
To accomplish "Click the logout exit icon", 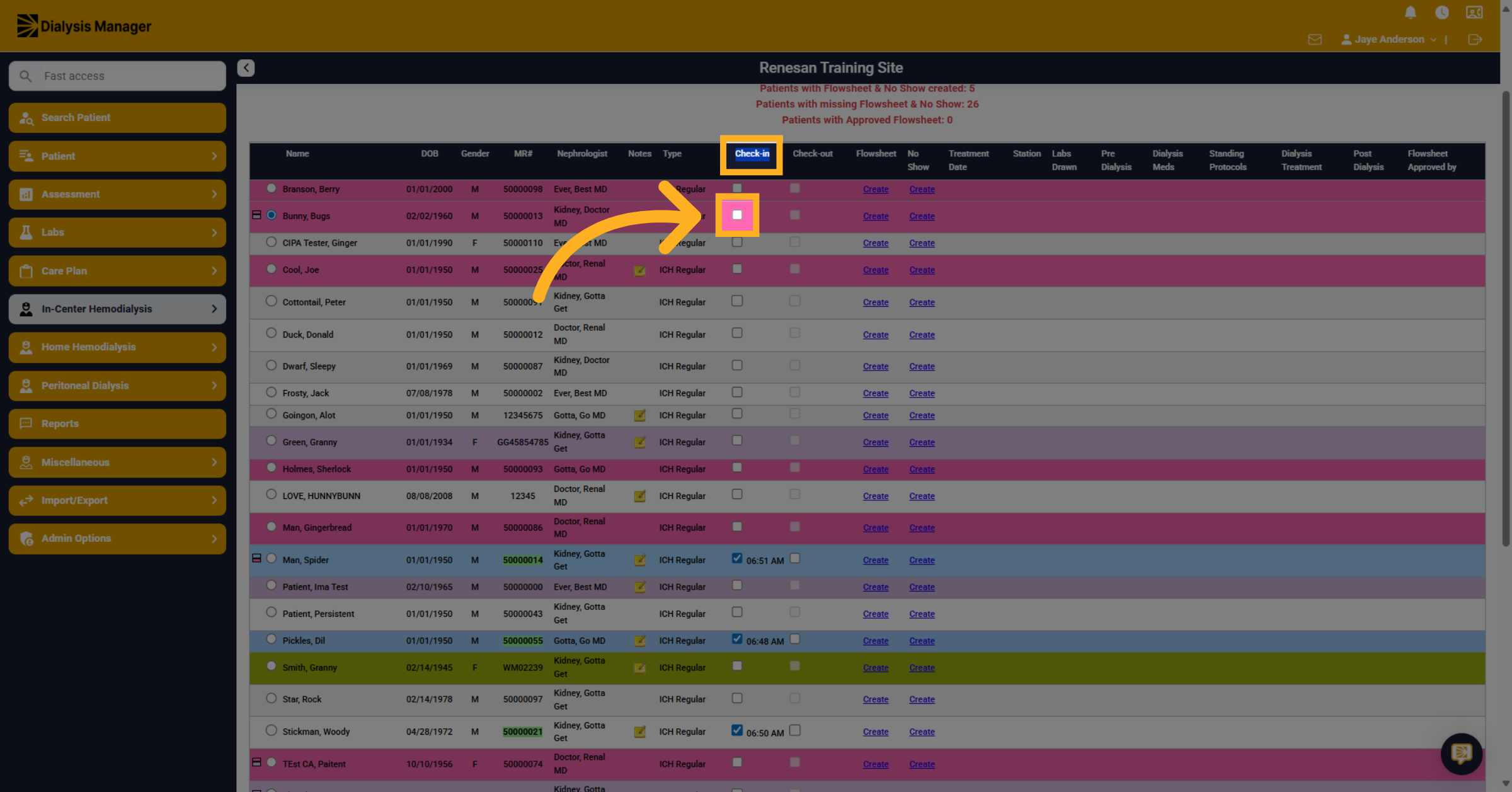I will (x=1475, y=40).
